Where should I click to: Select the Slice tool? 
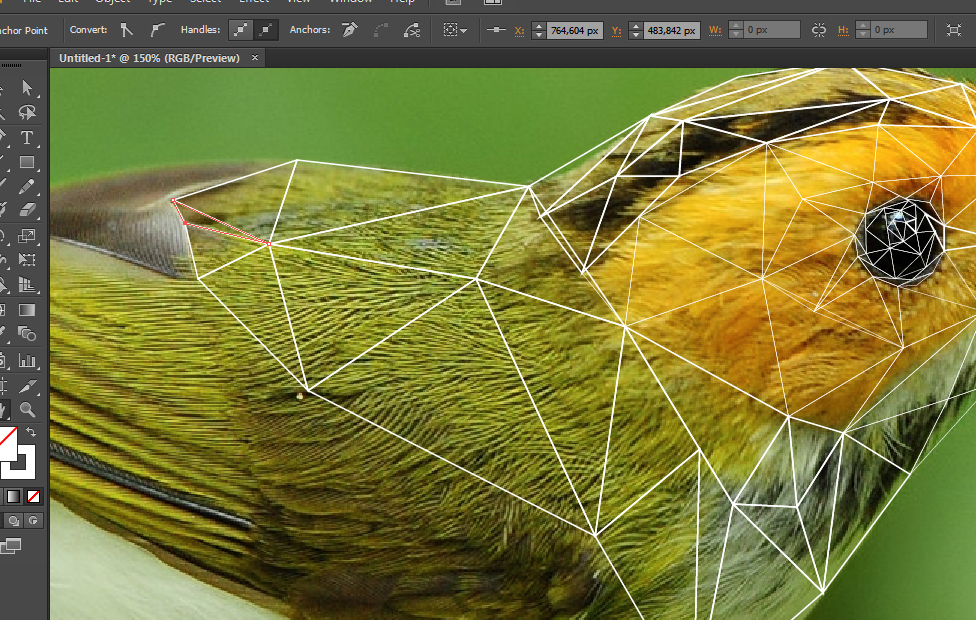27,387
